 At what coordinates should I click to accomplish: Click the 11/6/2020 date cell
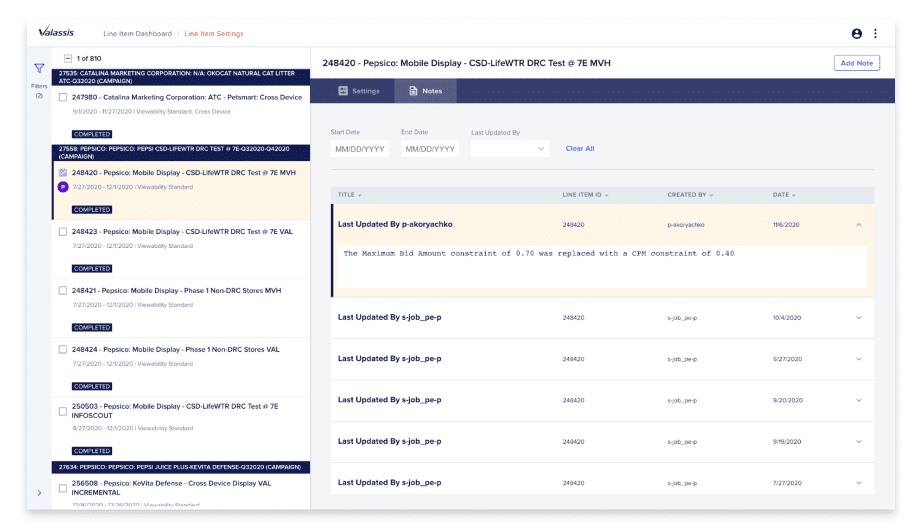[x=786, y=225]
